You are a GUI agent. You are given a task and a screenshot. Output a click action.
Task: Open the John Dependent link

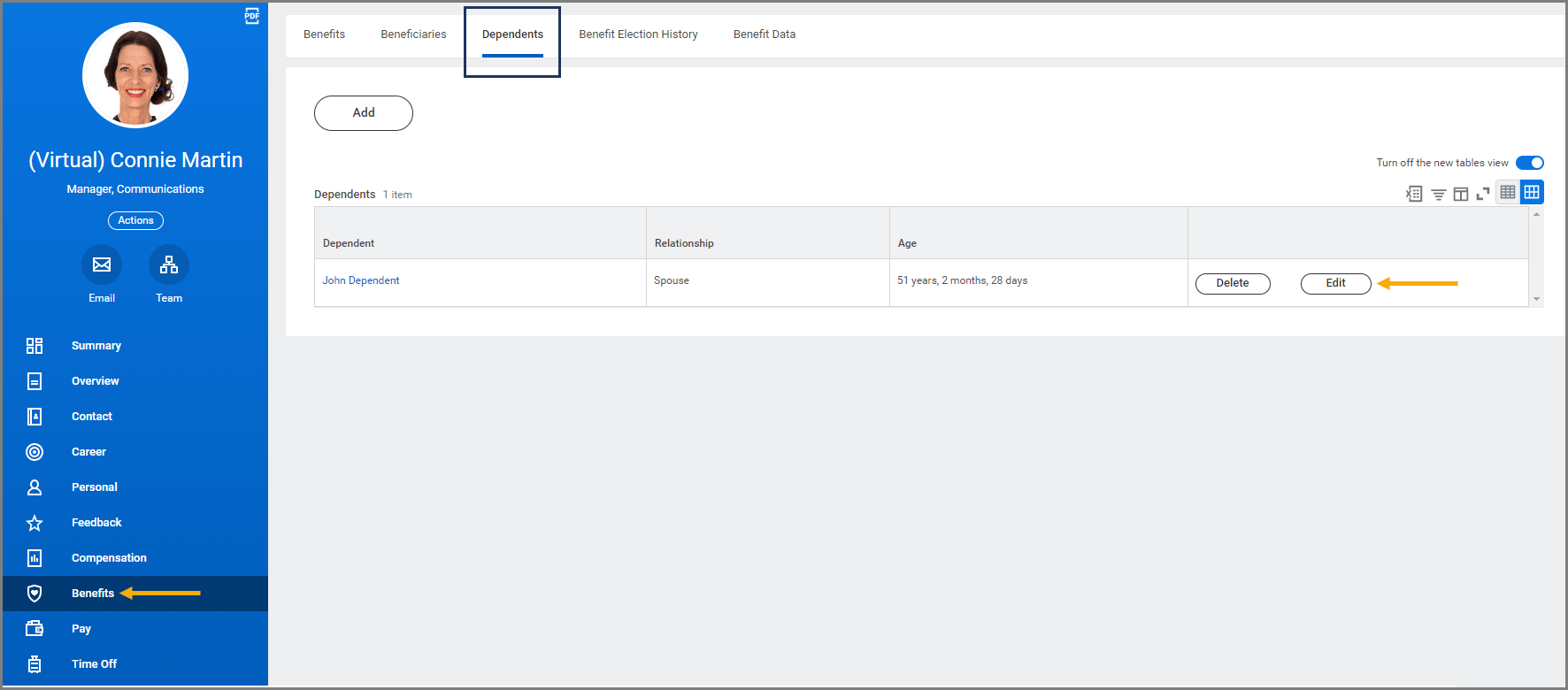click(x=361, y=280)
